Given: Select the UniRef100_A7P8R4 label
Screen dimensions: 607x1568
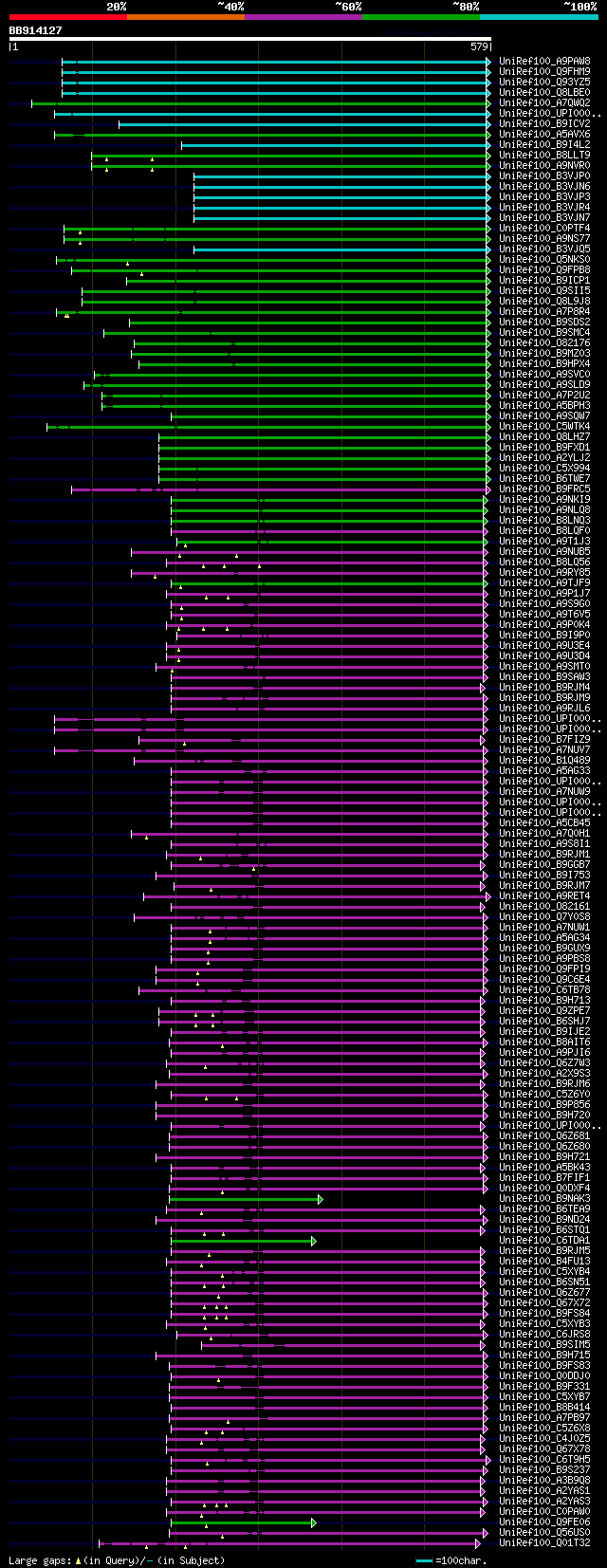Looking at the screenshot, I should [544, 311].
